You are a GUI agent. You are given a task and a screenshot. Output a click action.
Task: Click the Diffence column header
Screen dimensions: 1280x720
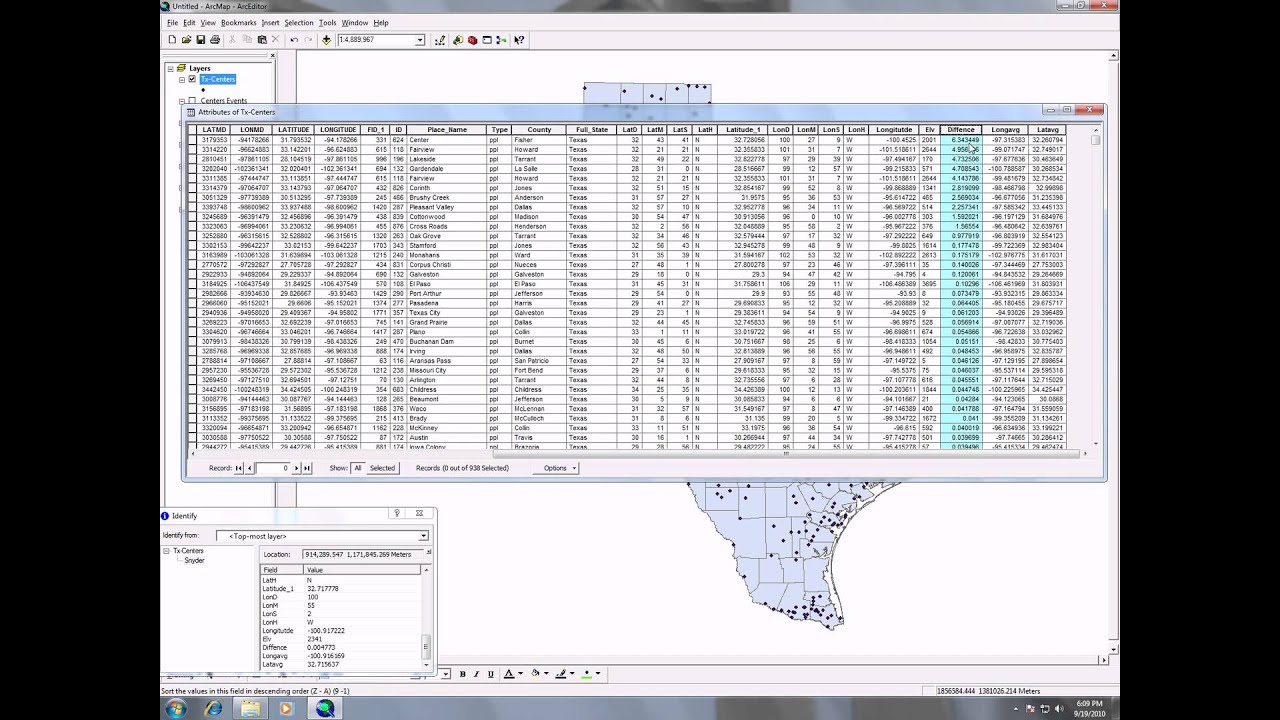(960, 130)
